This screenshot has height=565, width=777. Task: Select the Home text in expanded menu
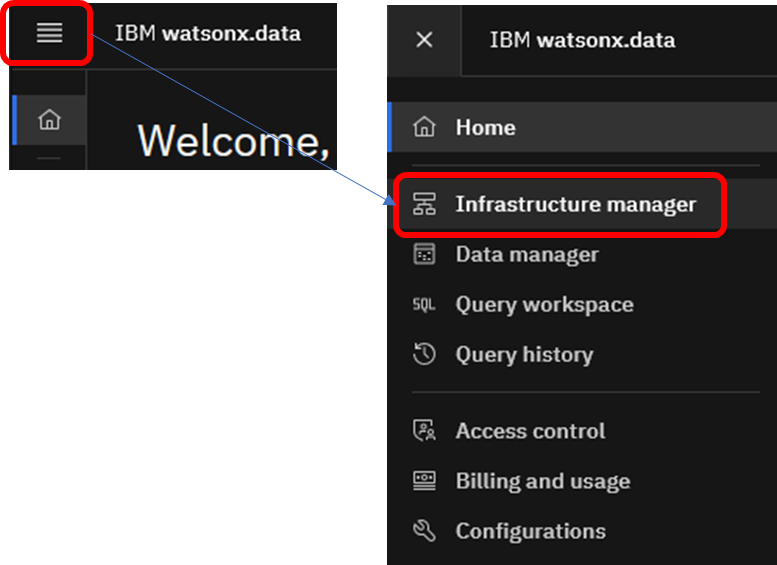(x=485, y=127)
